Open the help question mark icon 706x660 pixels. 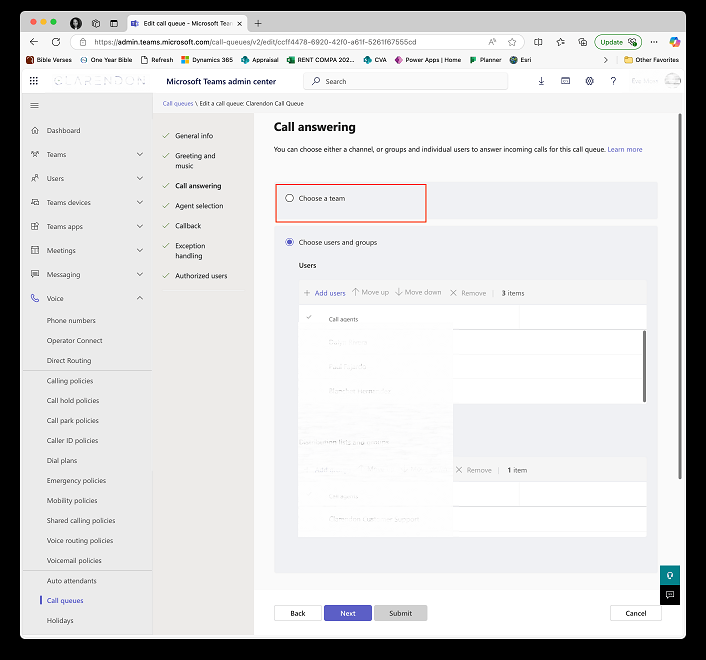[x=613, y=81]
